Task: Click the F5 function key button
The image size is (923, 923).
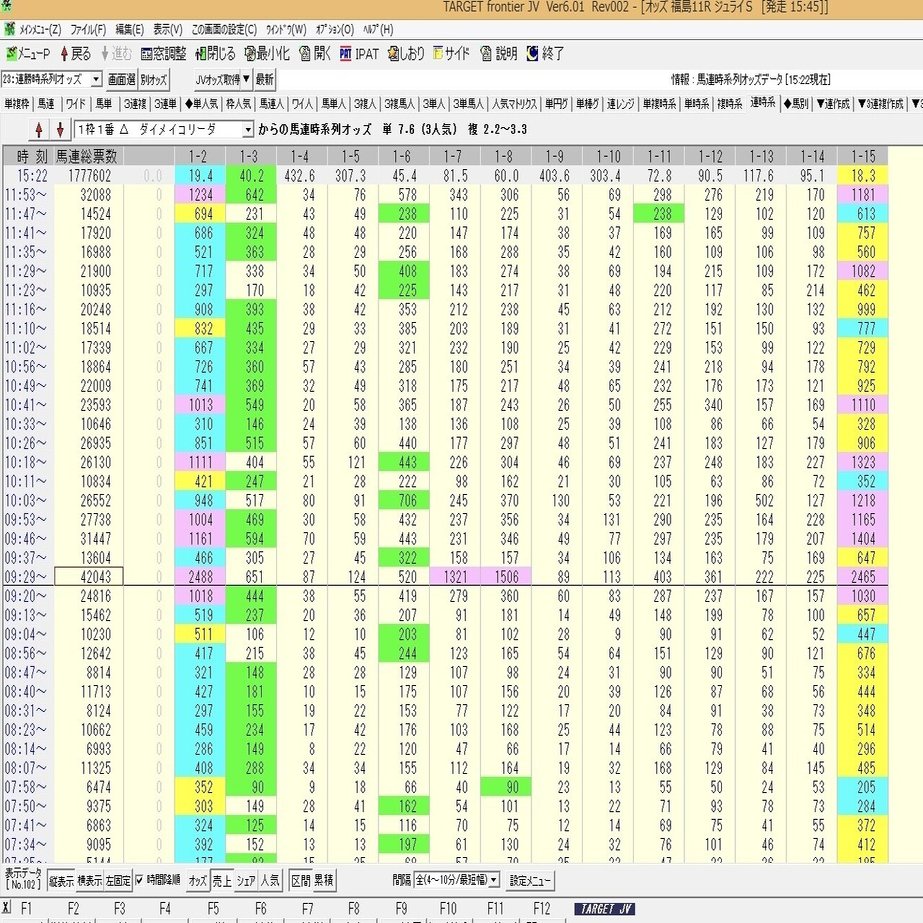Action: (213, 908)
